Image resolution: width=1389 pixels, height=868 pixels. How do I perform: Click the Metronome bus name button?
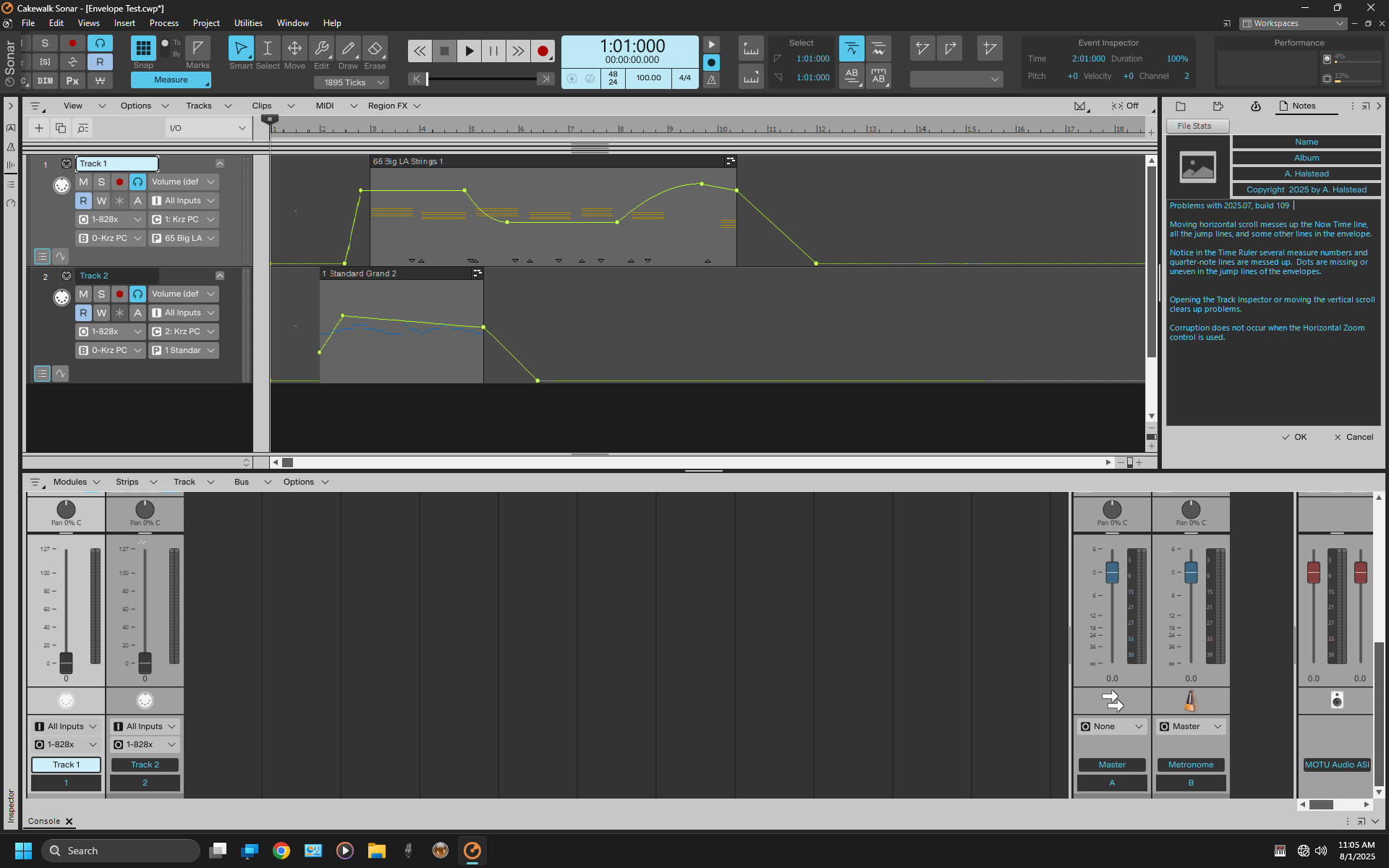[x=1191, y=765]
